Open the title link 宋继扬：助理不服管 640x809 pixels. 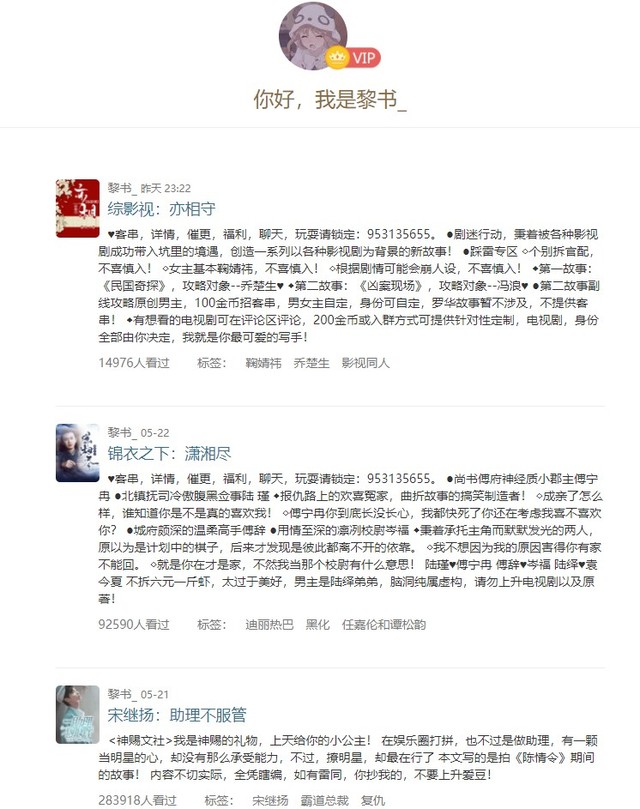[177, 715]
